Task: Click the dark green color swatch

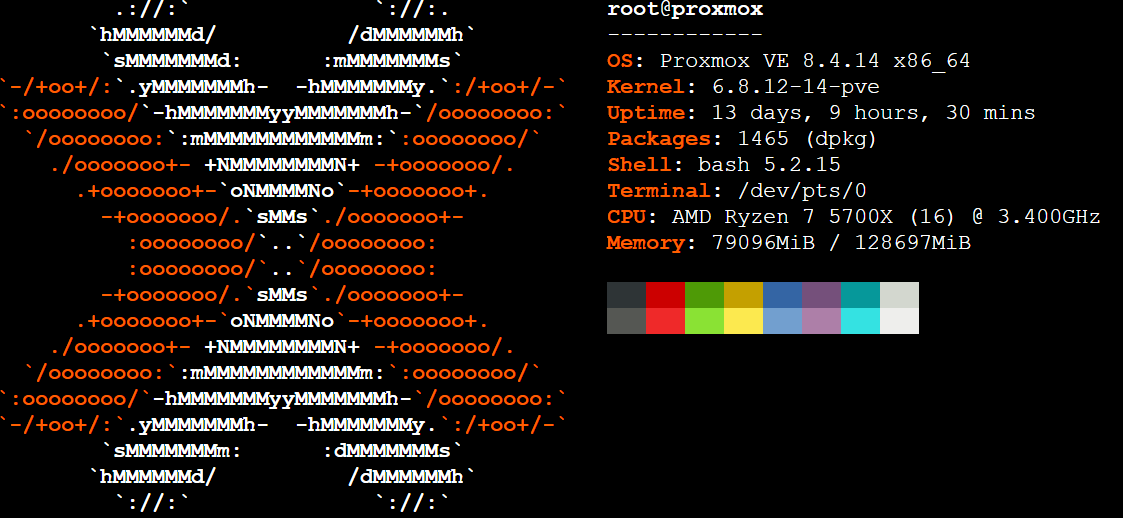Action: [x=704, y=295]
